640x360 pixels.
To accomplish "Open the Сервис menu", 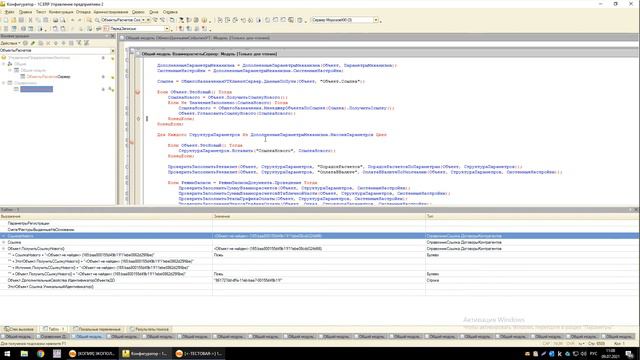I will pyautogui.click(x=138, y=12).
